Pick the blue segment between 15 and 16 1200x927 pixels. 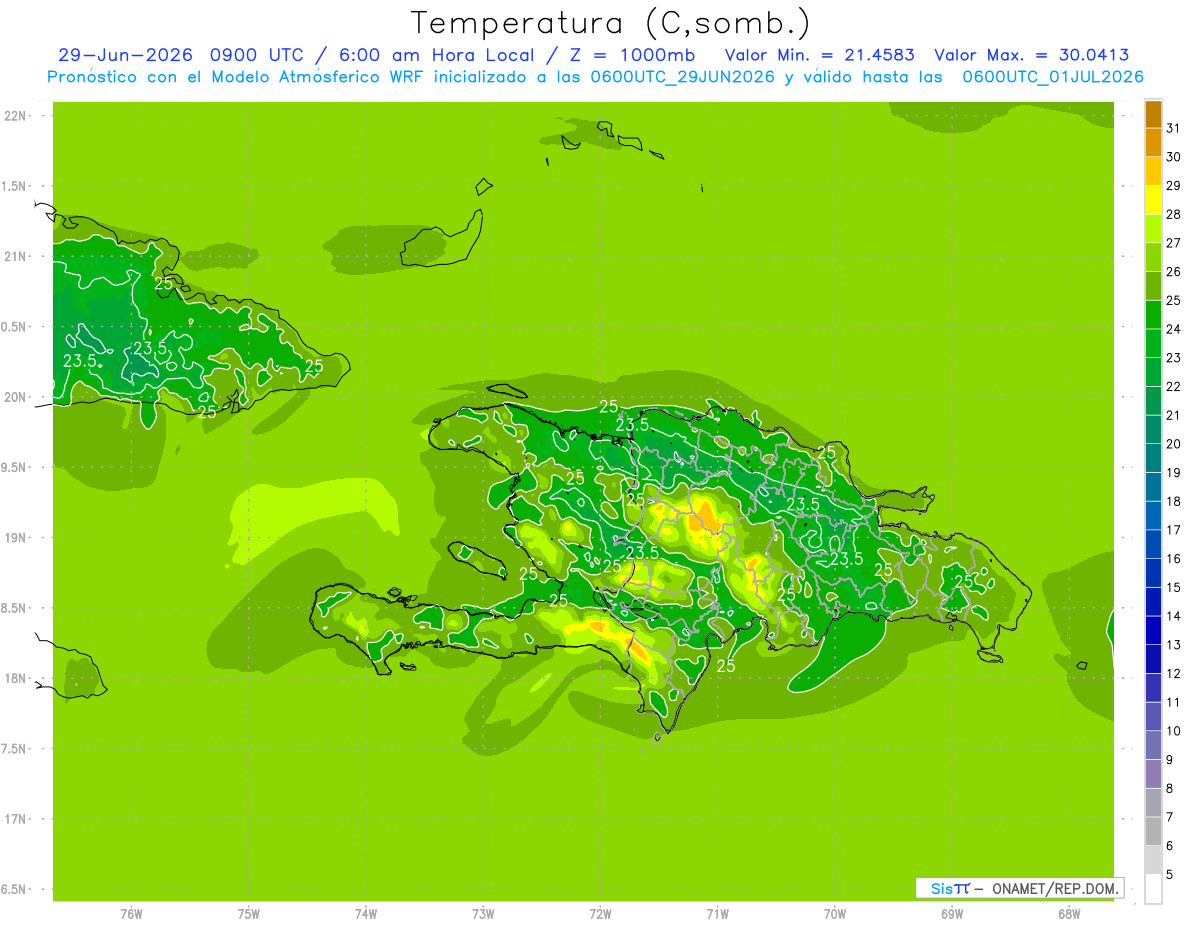coord(1154,573)
